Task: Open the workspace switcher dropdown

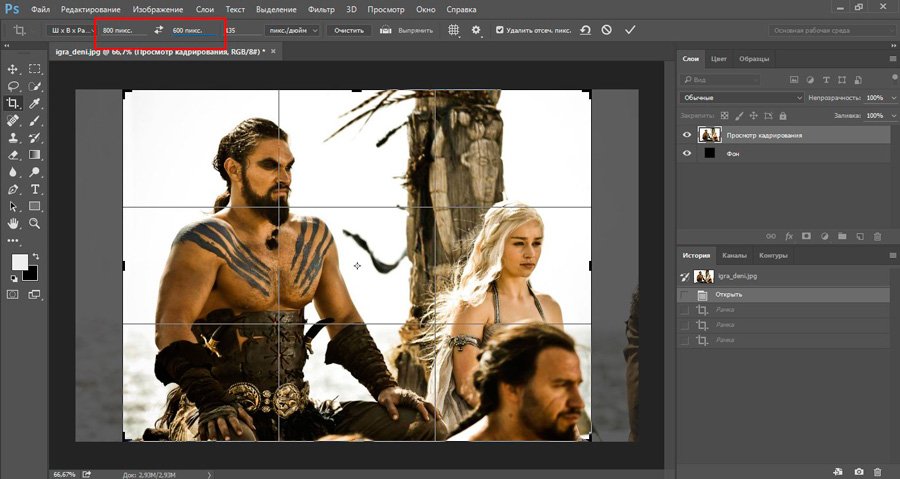Action: (x=831, y=30)
